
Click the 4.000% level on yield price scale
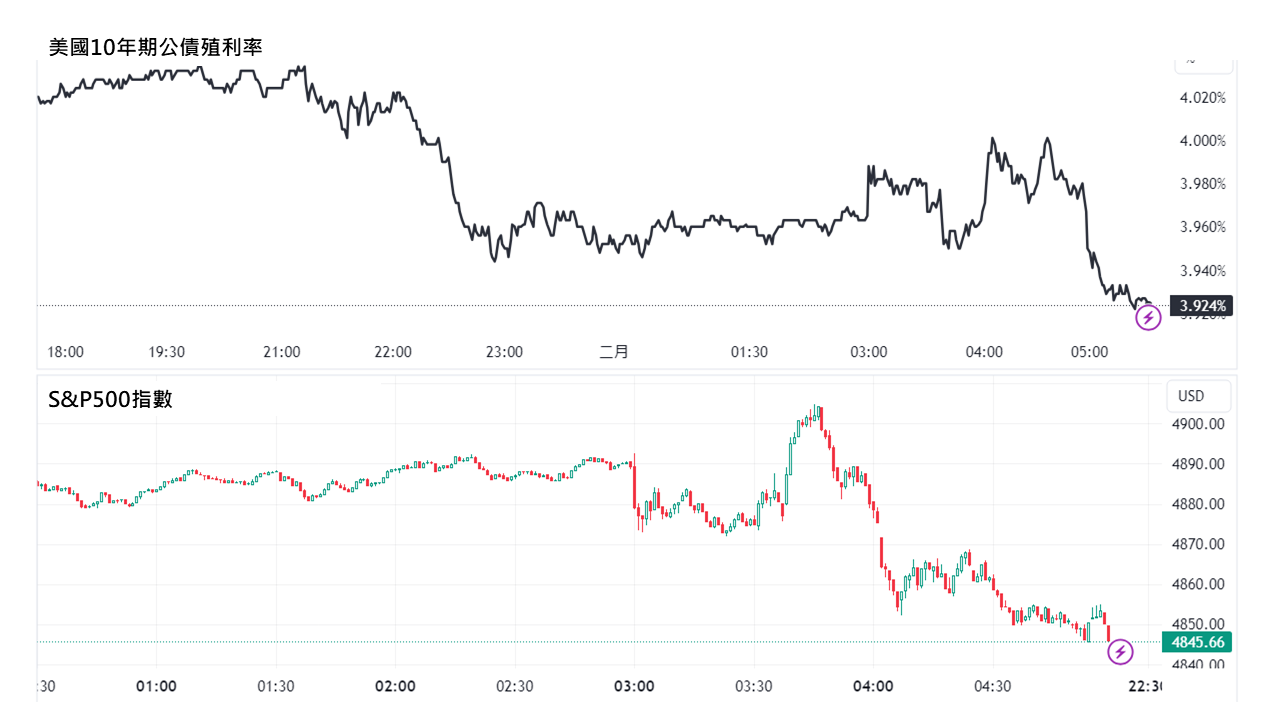click(1203, 141)
